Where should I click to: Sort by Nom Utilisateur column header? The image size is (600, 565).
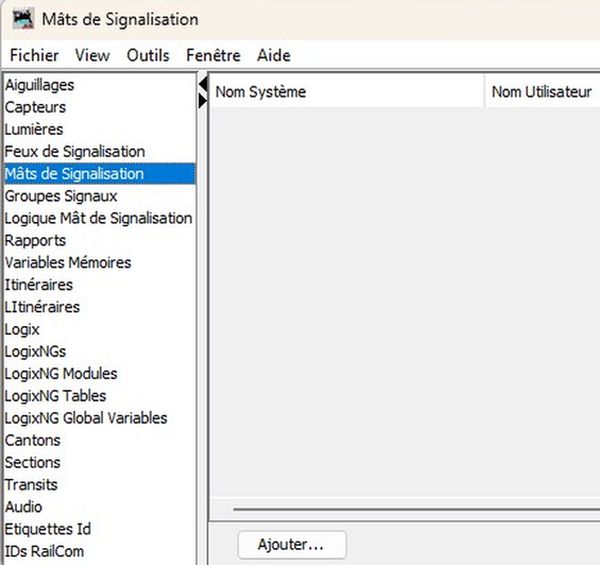click(x=540, y=92)
